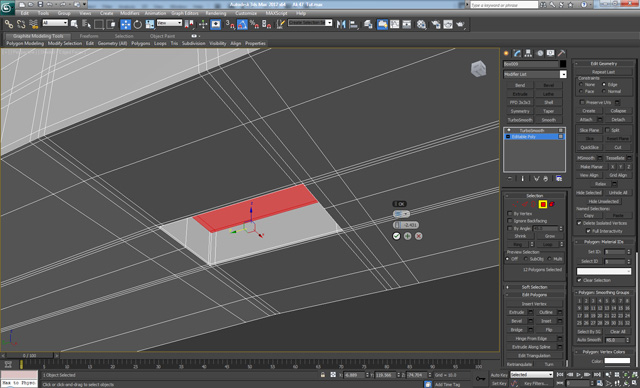Toggle the Delete Isolated Vertices checkbox
This screenshot has height=388, width=640.
[579, 223]
